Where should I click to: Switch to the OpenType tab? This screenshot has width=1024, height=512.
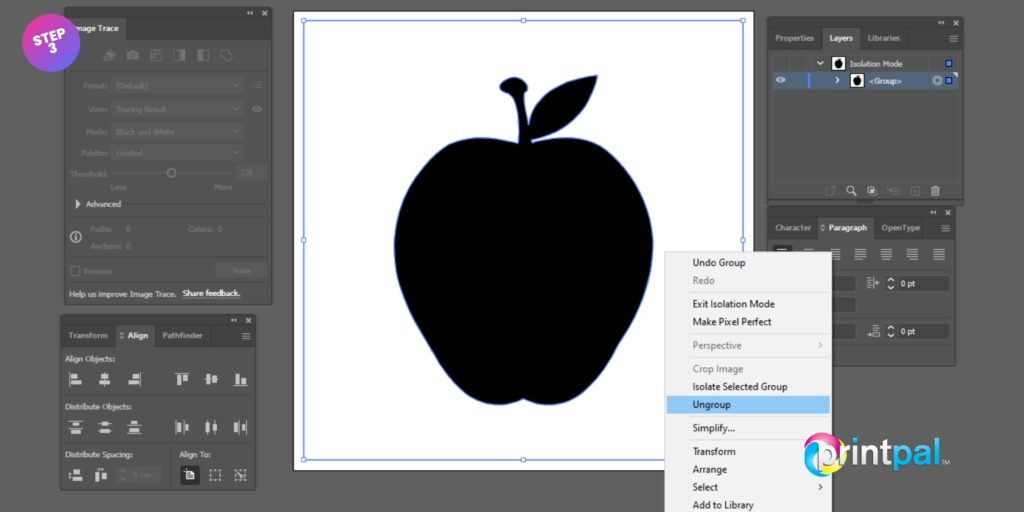(901, 228)
